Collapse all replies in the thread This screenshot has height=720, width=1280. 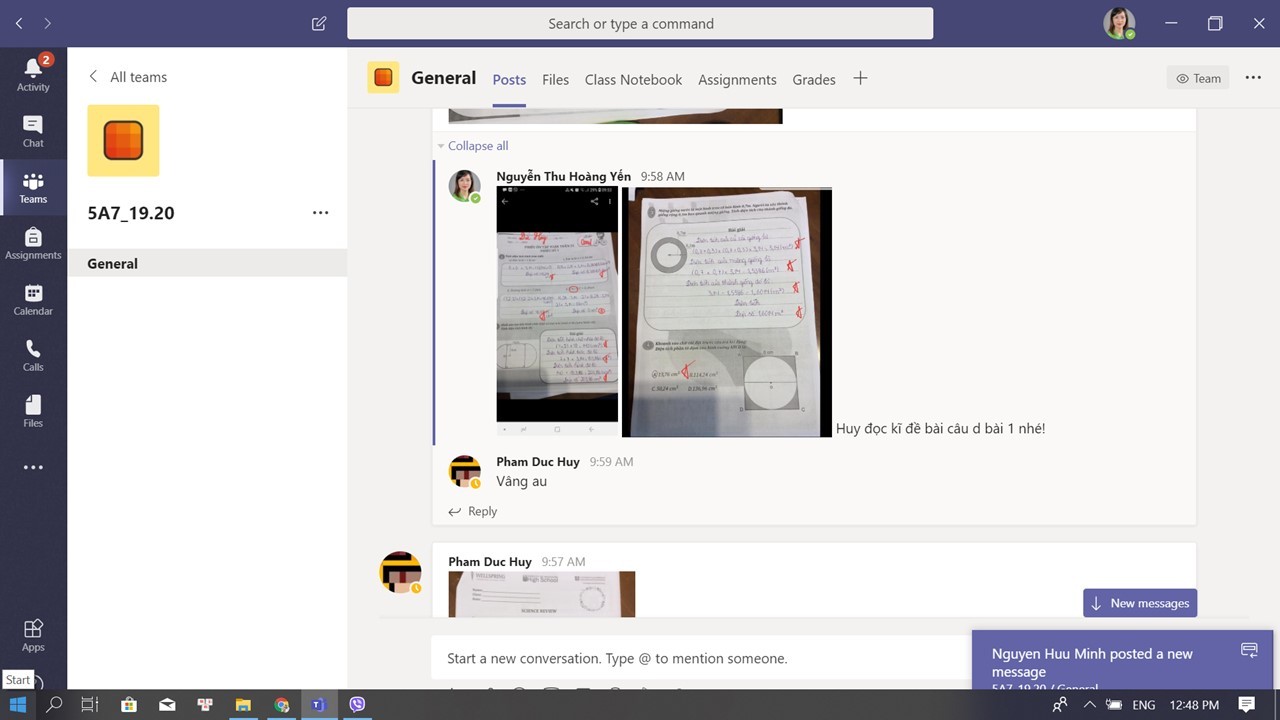point(477,146)
